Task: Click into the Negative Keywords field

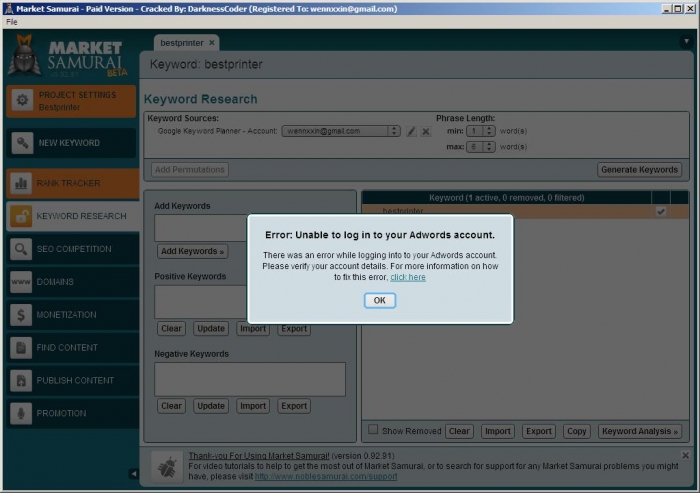Action: (250, 379)
